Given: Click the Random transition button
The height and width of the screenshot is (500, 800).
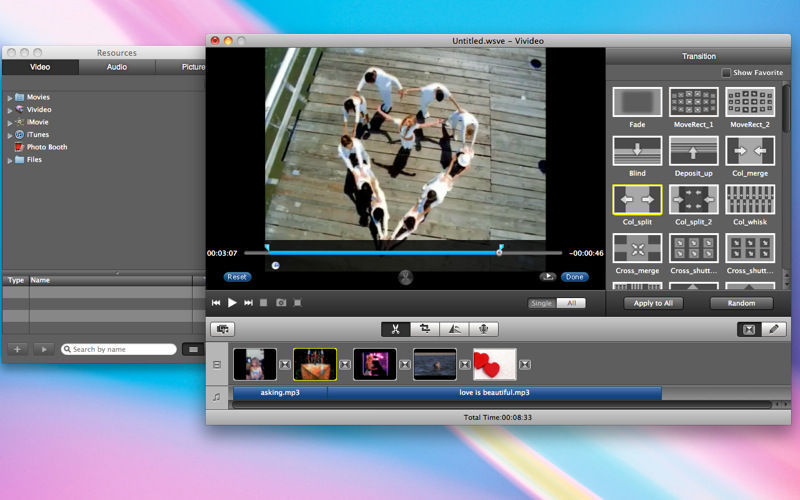Looking at the screenshot, I should coord(741,303).
